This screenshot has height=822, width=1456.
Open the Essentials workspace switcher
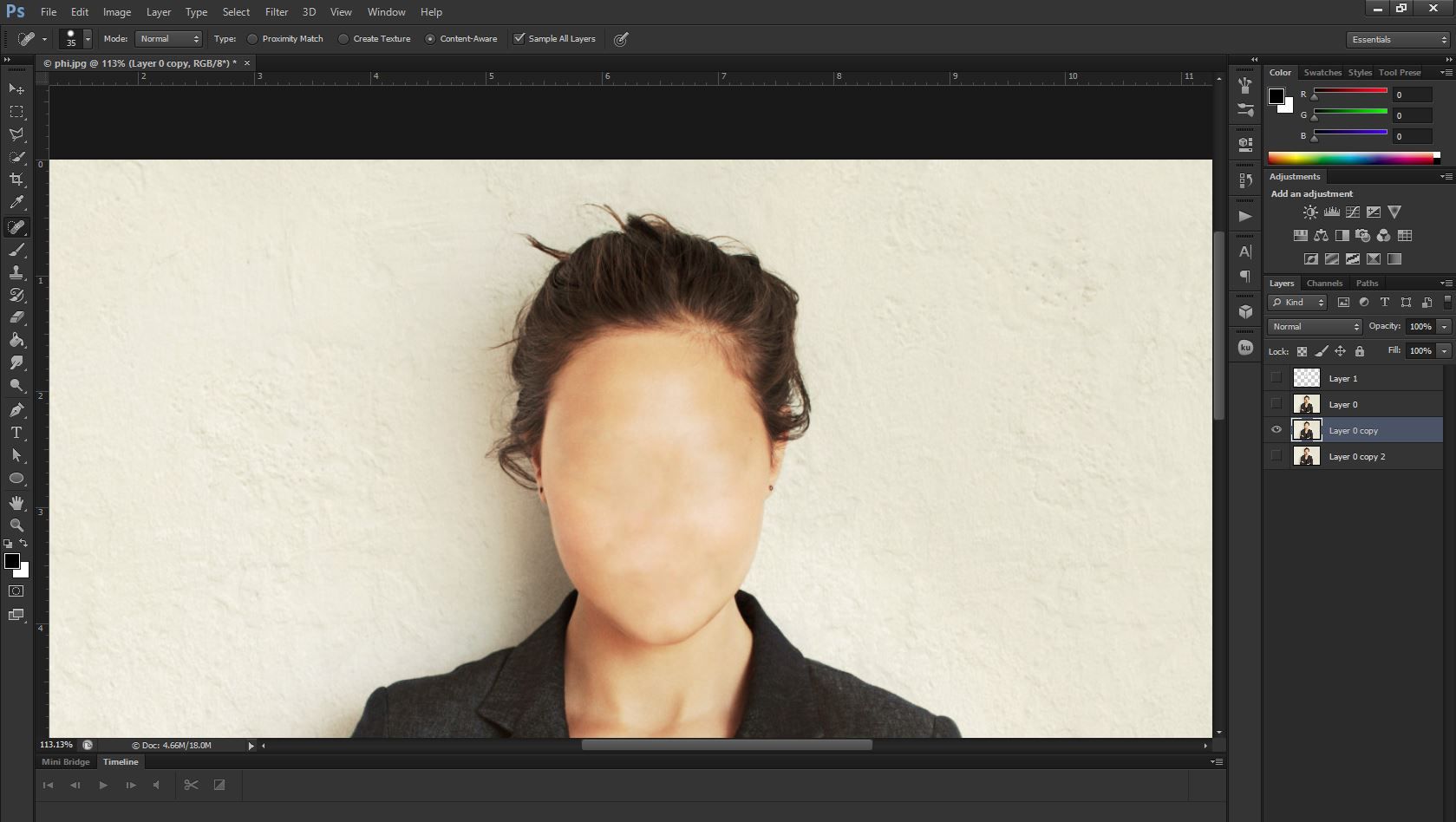point(1396,39)
